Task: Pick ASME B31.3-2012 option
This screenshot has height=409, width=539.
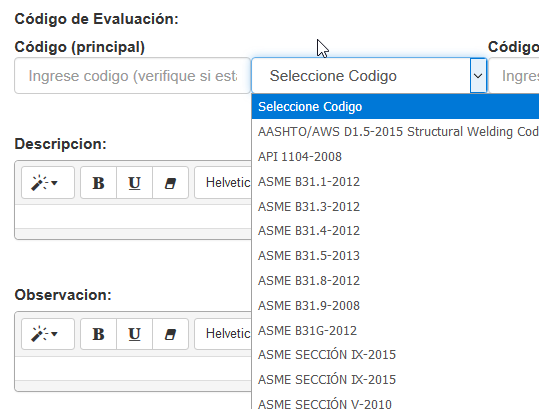Action: point(395,207)
